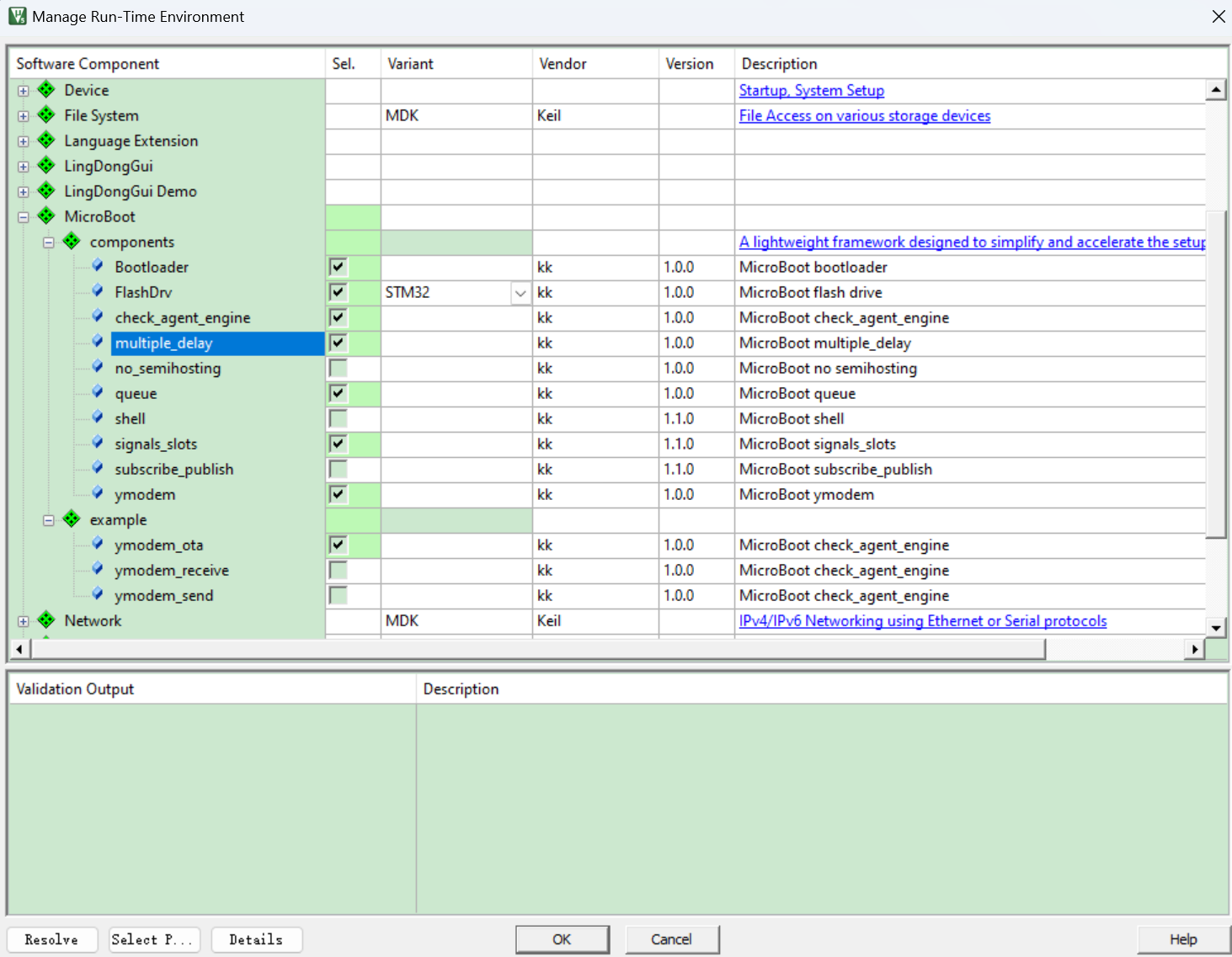Click the multiple_delay blue component icon

coord(98,342)
